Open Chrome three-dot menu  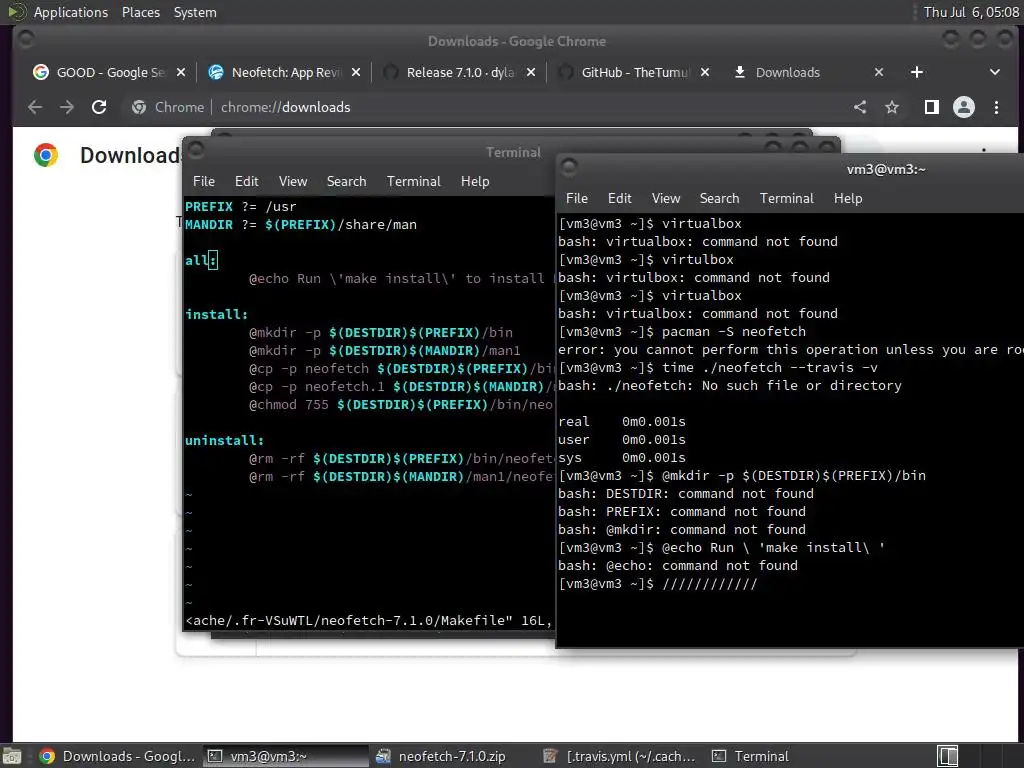coord(997,107)
